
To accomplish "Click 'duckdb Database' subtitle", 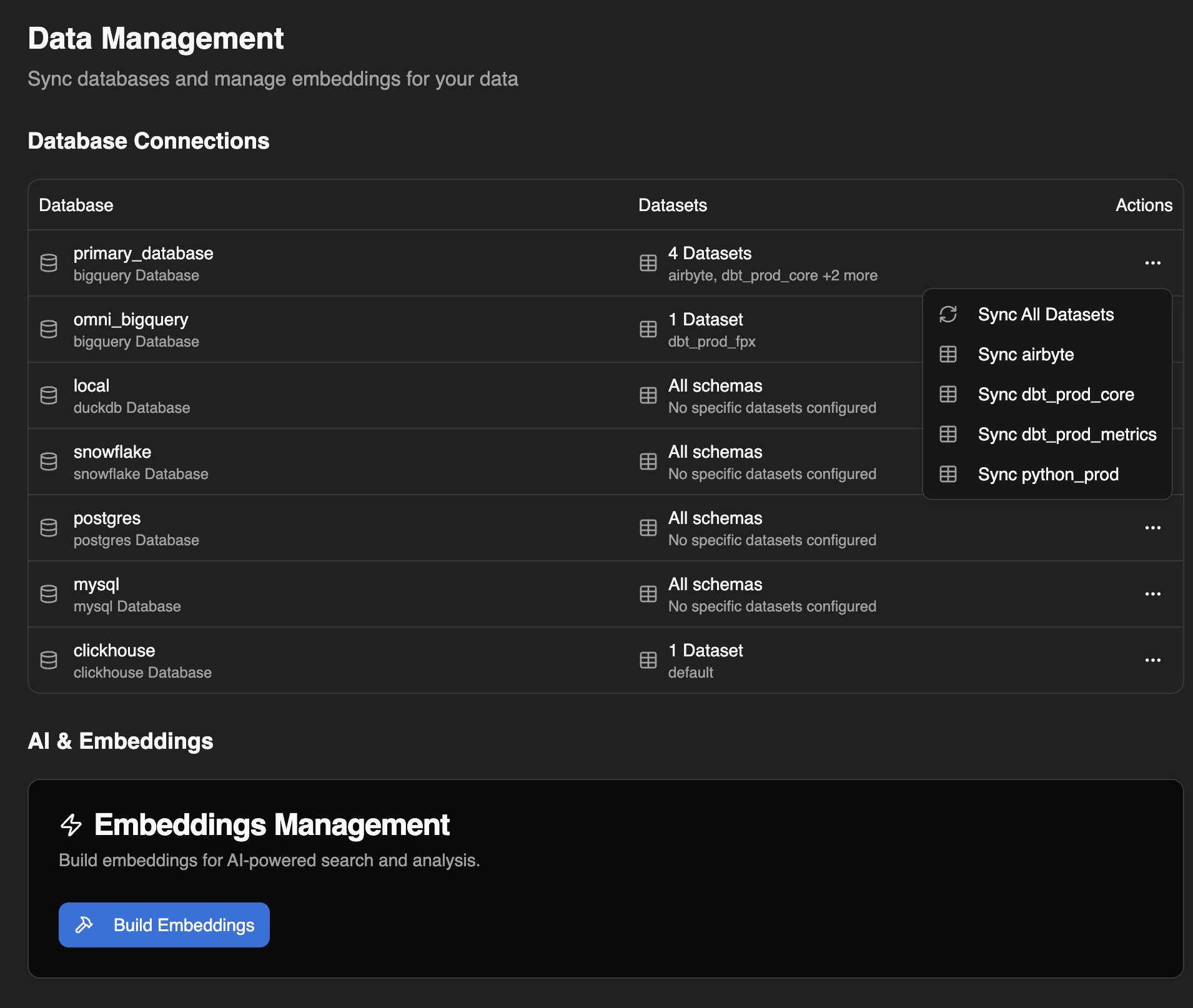I will pyautogui.click(x=132, y=408).
